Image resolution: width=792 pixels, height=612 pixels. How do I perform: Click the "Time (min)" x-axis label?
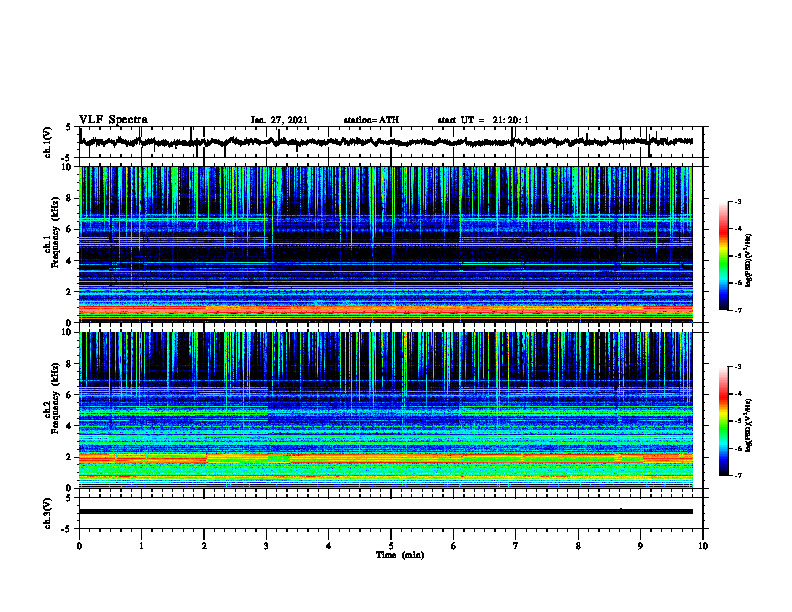click(400, 555)
